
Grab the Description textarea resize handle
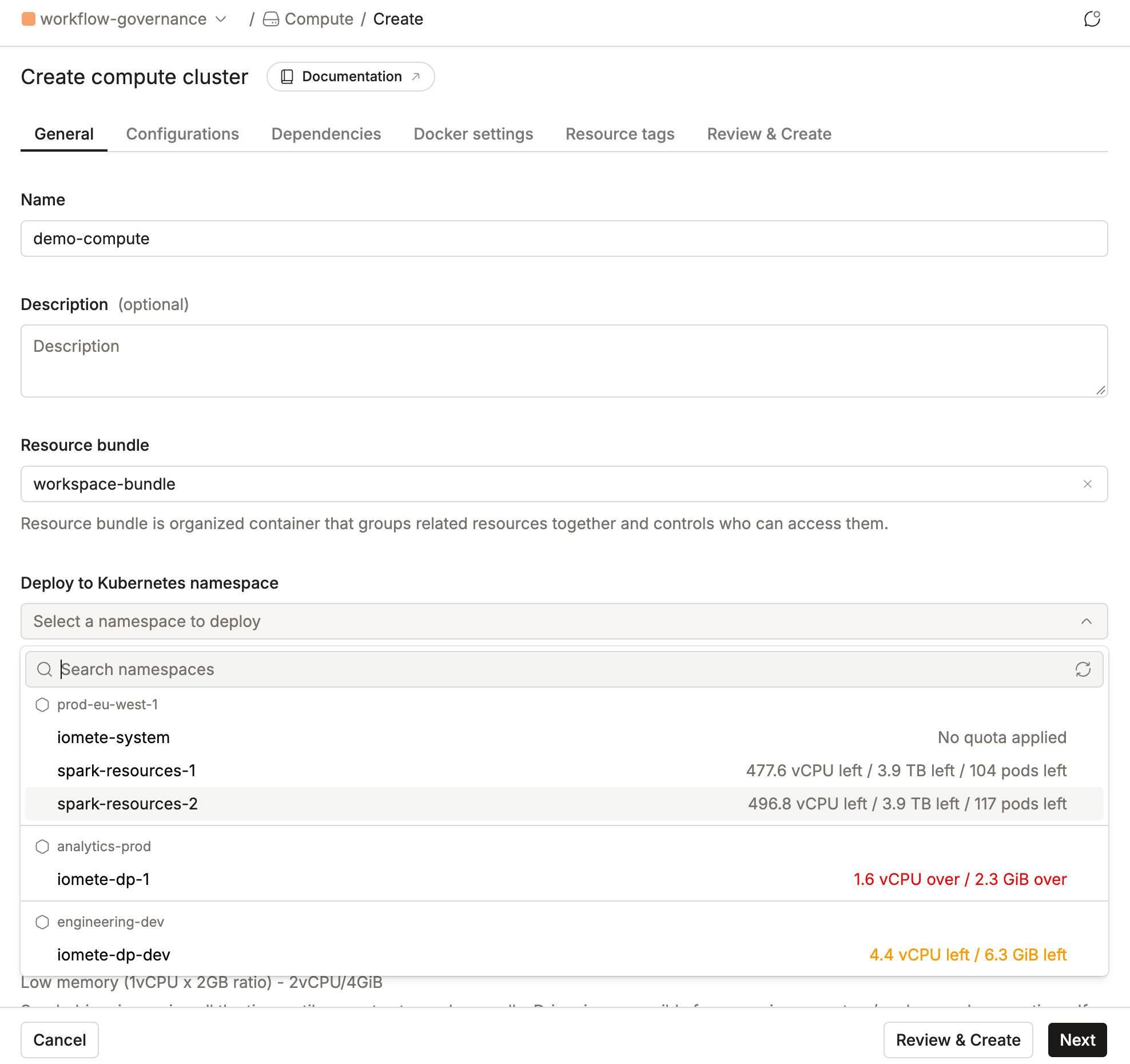click(1100, 390)
